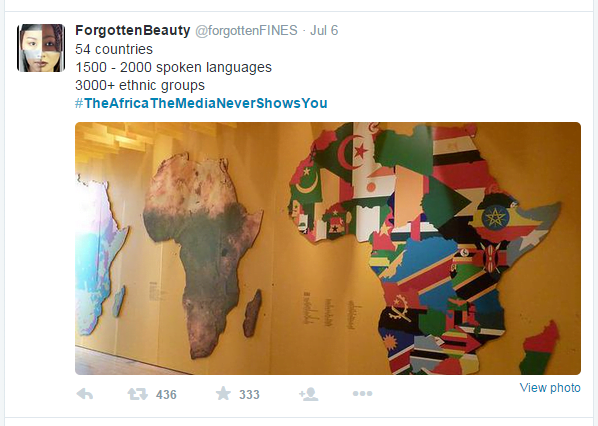Retweet this tweet using the retweet icon
This screenshot has height=426, width=598.
(x=137, y=394)
